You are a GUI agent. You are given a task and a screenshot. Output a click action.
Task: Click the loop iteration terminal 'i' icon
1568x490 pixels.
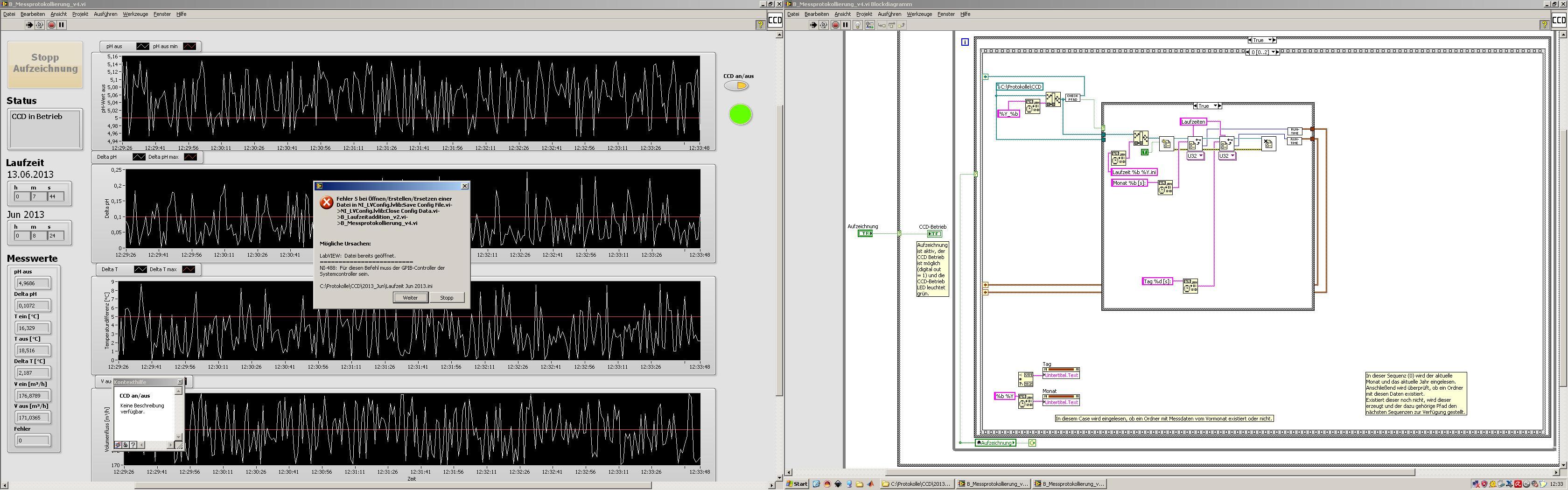(x=965, y=42)
